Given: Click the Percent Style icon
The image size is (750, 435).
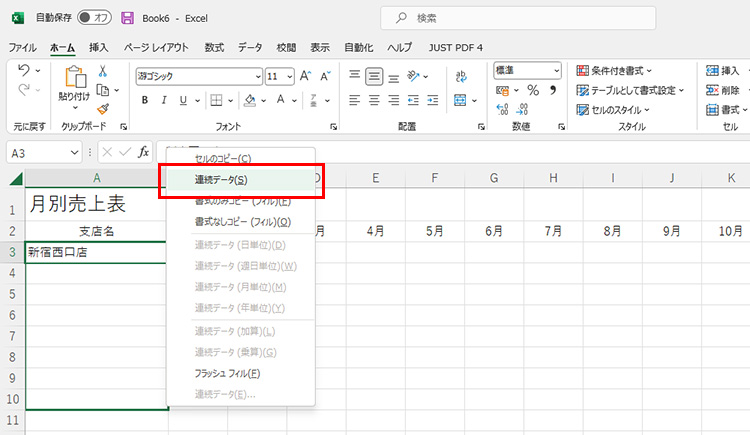Looking at the screenshot, I should (533, 90).
